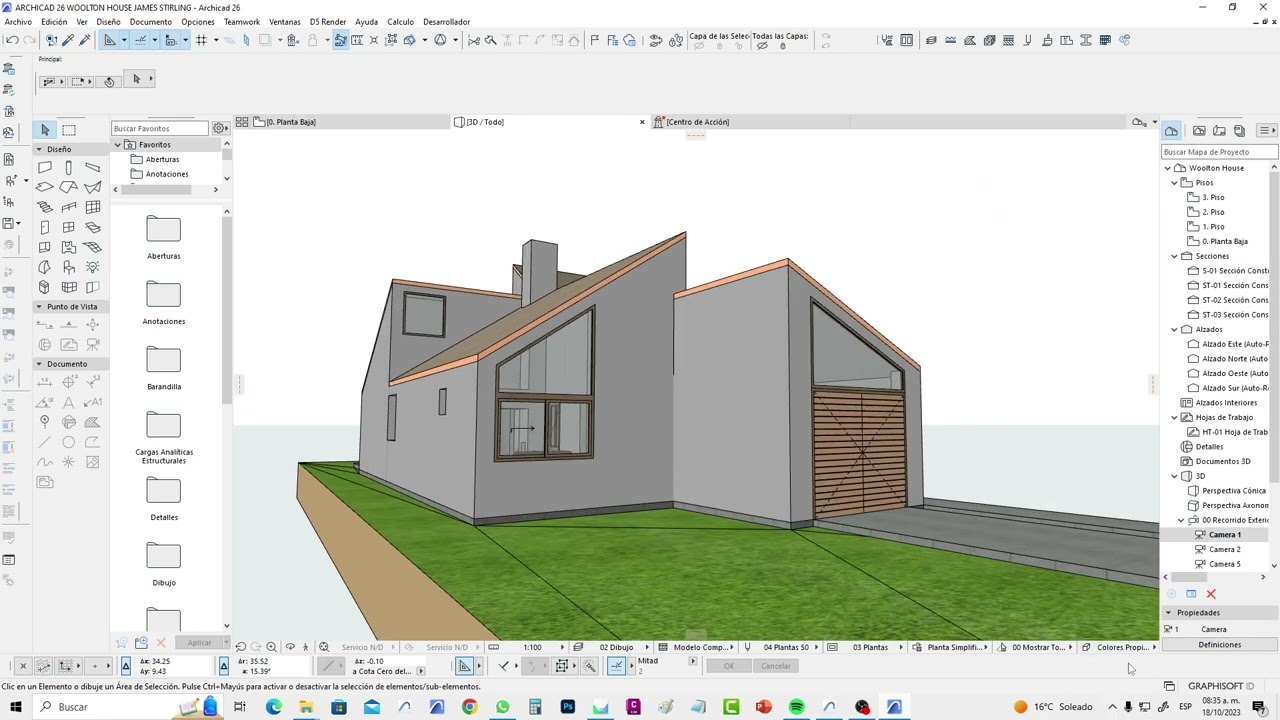Collapse the Punto de Vista section
The height and width of the screenshot is (720, 1280).
[39, 307]
